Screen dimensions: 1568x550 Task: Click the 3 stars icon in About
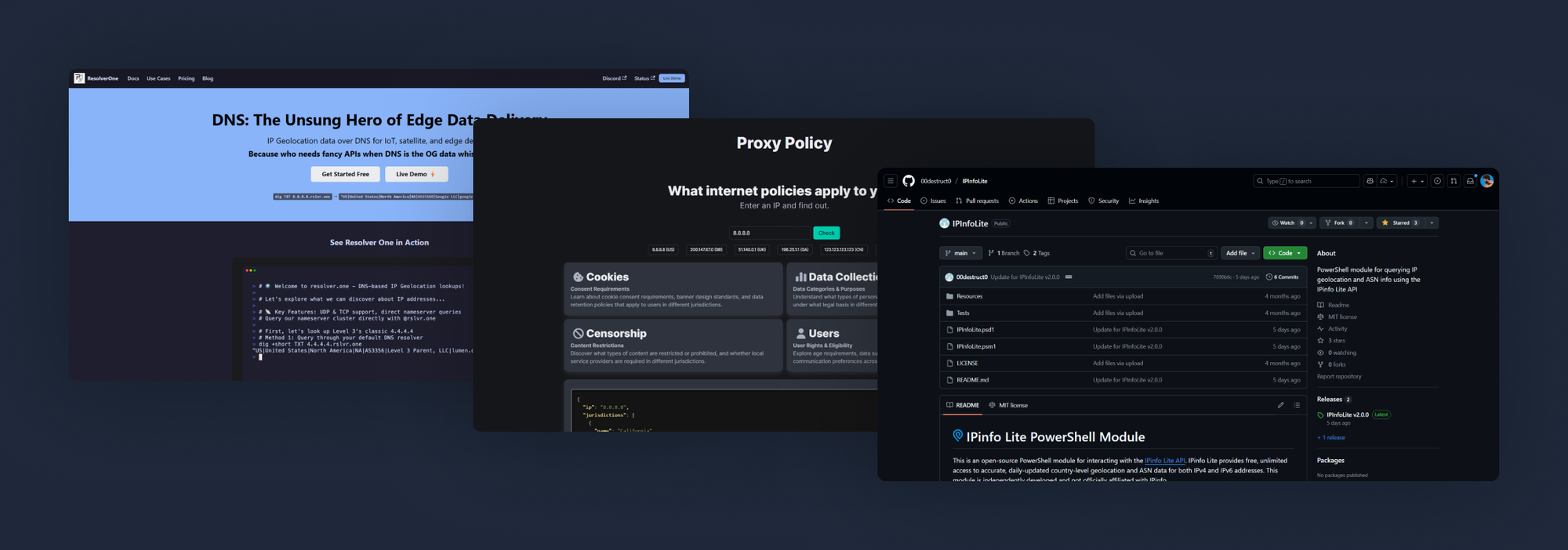pyautogui.click(x=1320, y=341)
